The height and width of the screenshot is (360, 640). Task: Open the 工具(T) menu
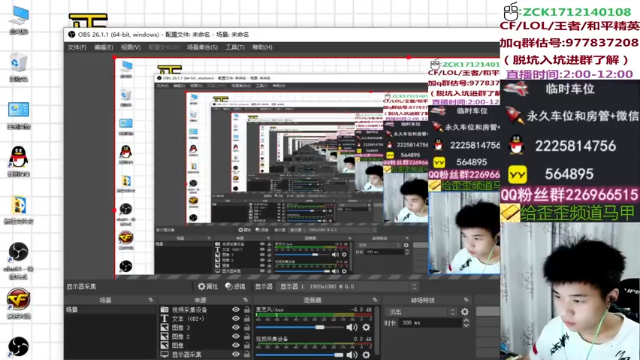(235, 47)
